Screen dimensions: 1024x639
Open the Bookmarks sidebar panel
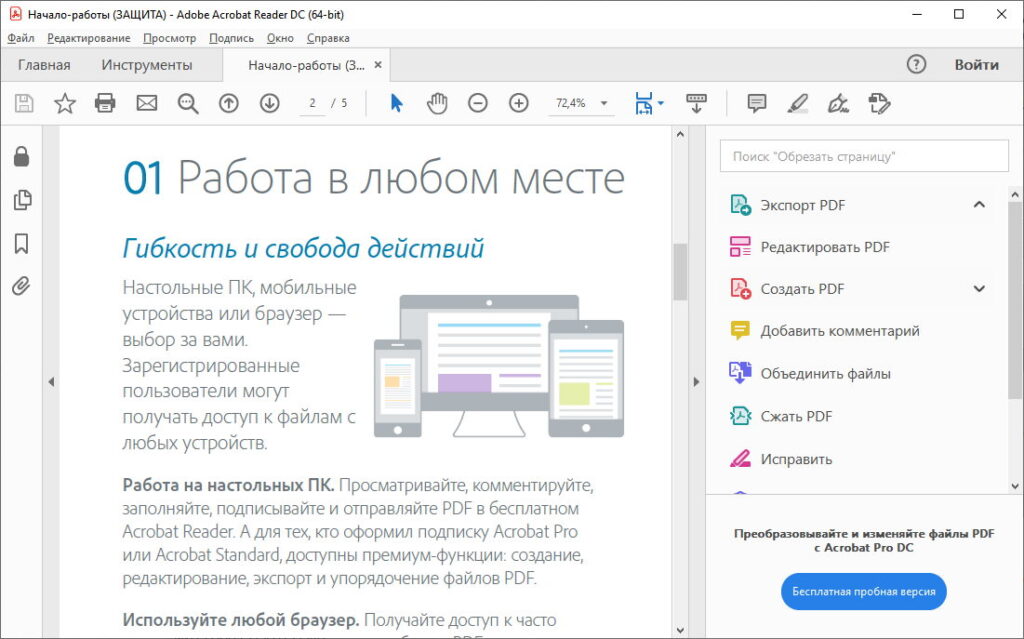pos(22,244)
